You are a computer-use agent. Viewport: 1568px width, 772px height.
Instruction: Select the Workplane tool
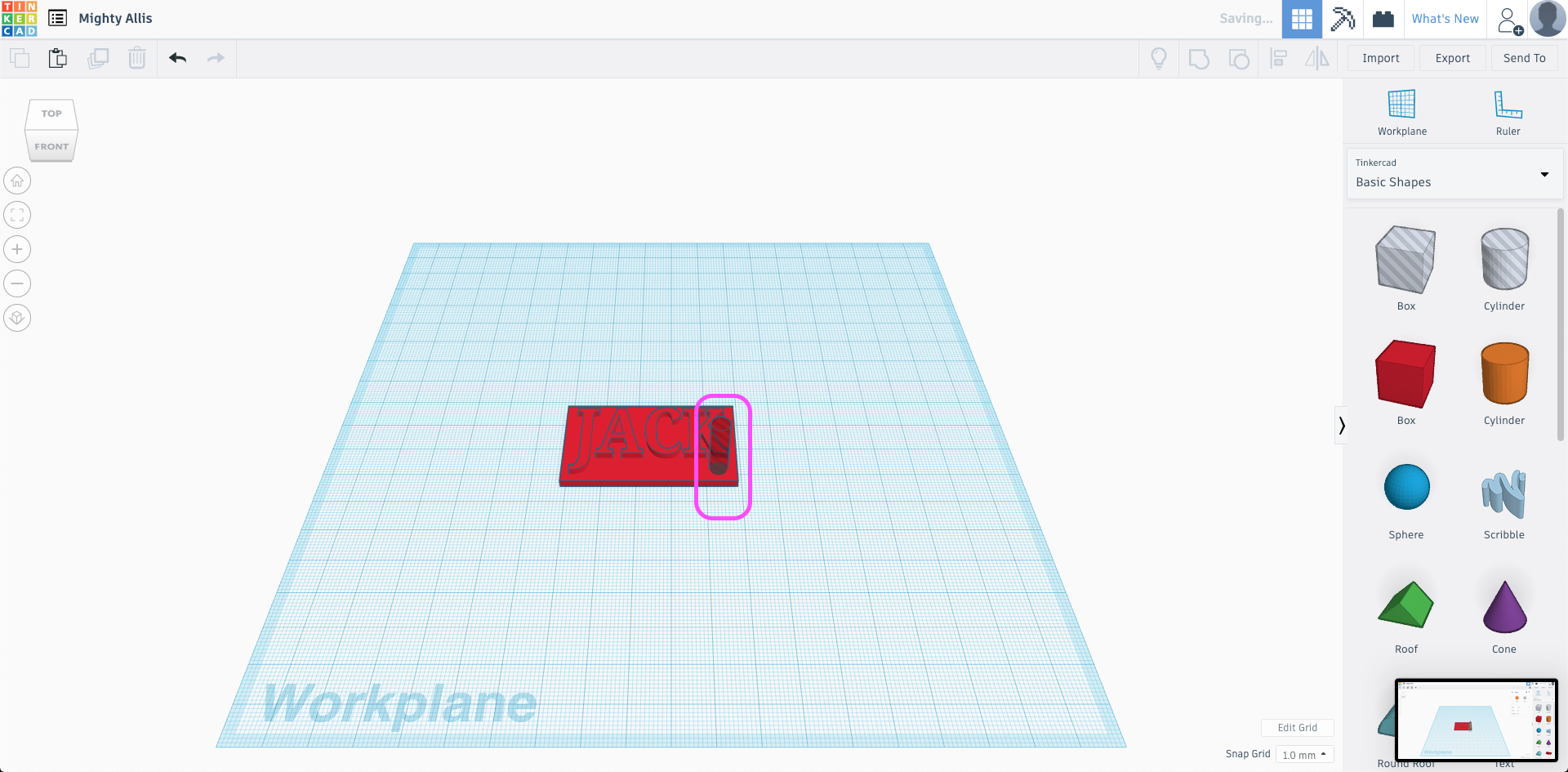pyautogui.click(x=1401, y=112)
